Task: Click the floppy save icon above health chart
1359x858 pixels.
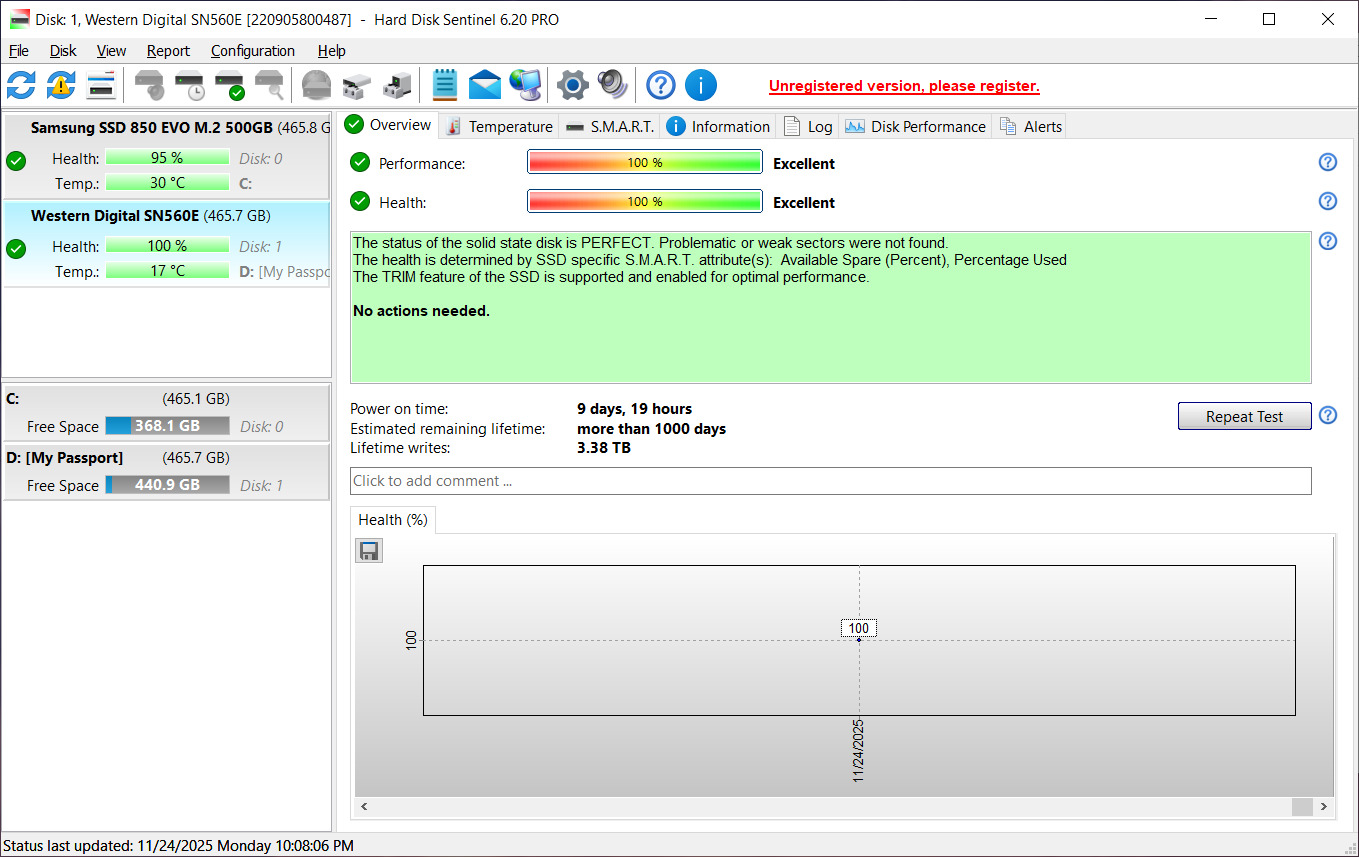Action: (369, 551)
